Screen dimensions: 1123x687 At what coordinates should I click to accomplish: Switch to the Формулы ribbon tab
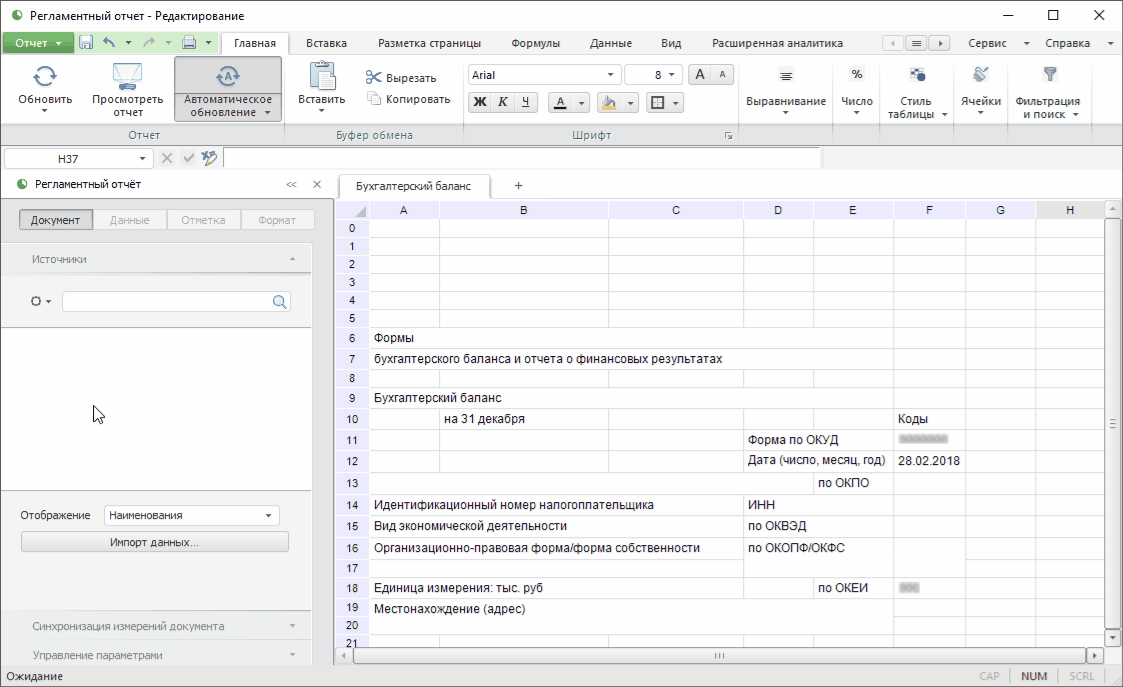click(535, 43)
